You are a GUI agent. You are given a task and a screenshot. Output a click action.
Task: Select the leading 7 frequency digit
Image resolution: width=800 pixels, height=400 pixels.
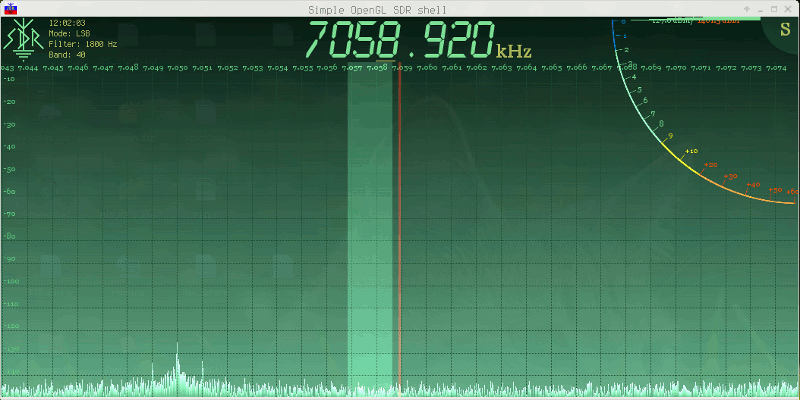point(318,42)
